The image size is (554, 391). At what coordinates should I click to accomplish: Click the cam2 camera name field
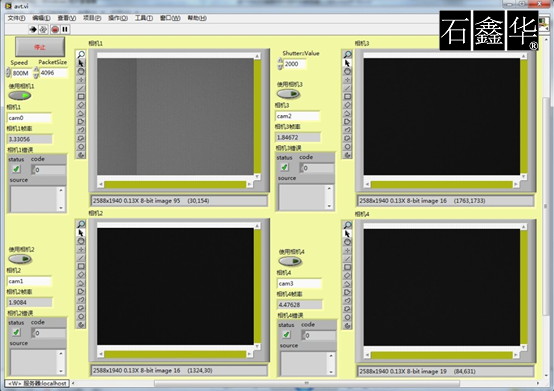pyautogui.click(x=297, y=116)
